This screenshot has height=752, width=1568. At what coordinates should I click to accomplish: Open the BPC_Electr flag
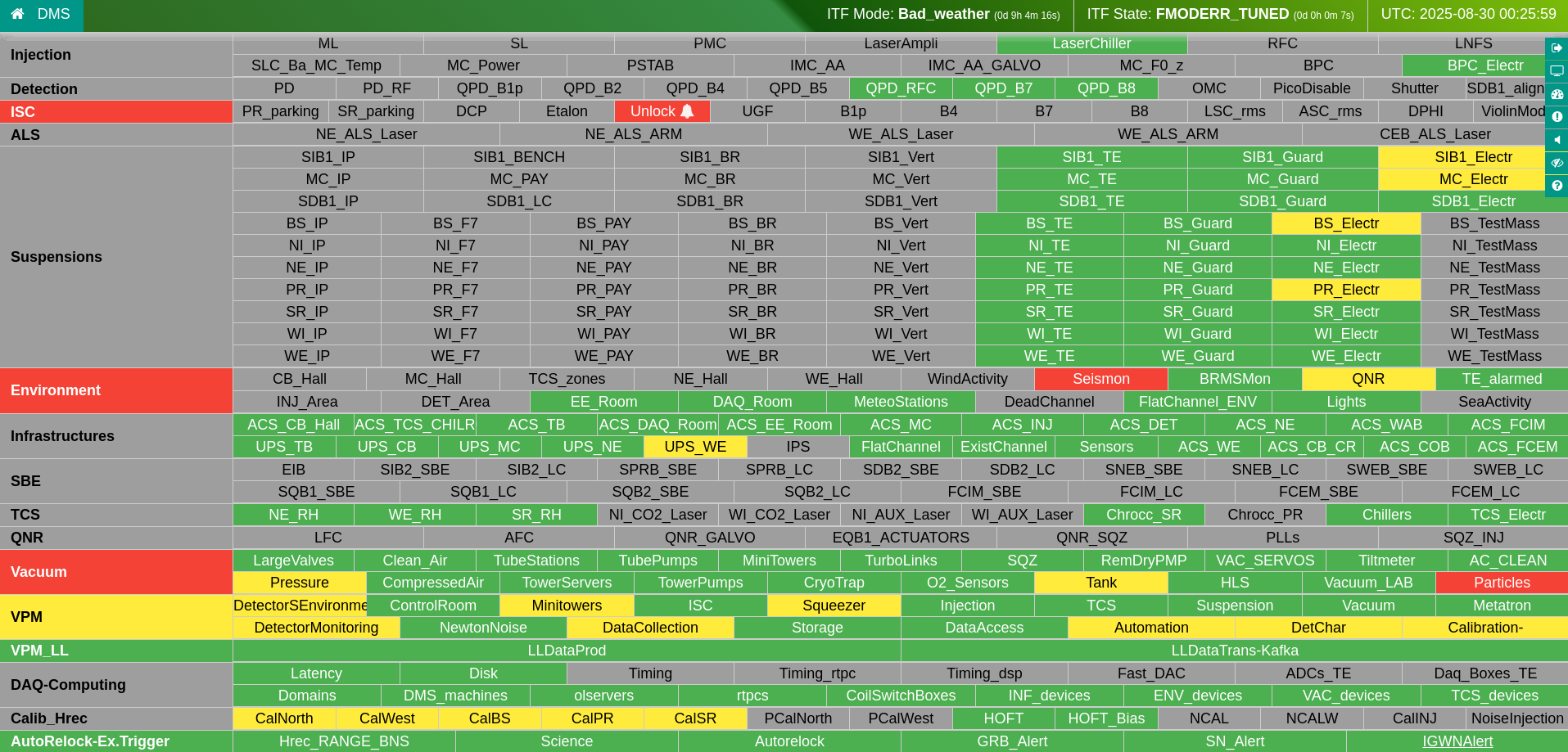(1485, 65)
